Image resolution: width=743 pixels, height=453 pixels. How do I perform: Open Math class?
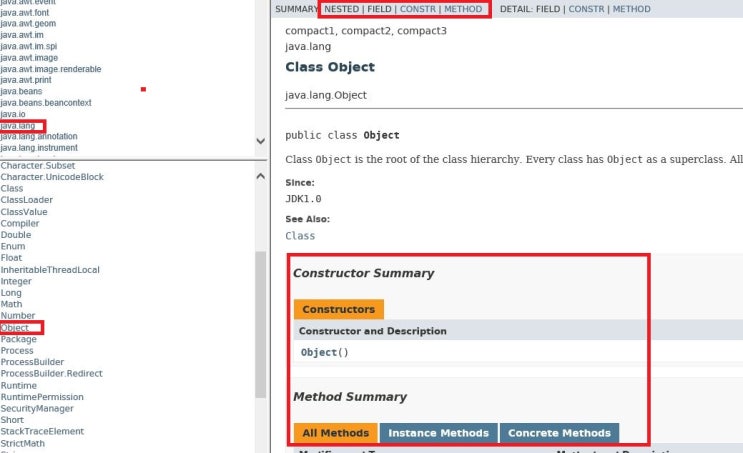11,304
